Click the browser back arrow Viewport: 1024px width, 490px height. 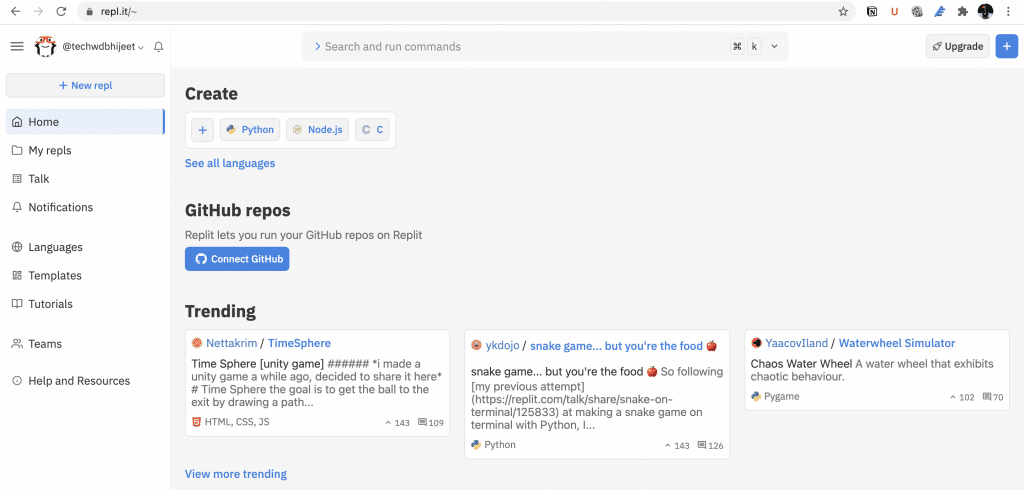pos(16,11)
